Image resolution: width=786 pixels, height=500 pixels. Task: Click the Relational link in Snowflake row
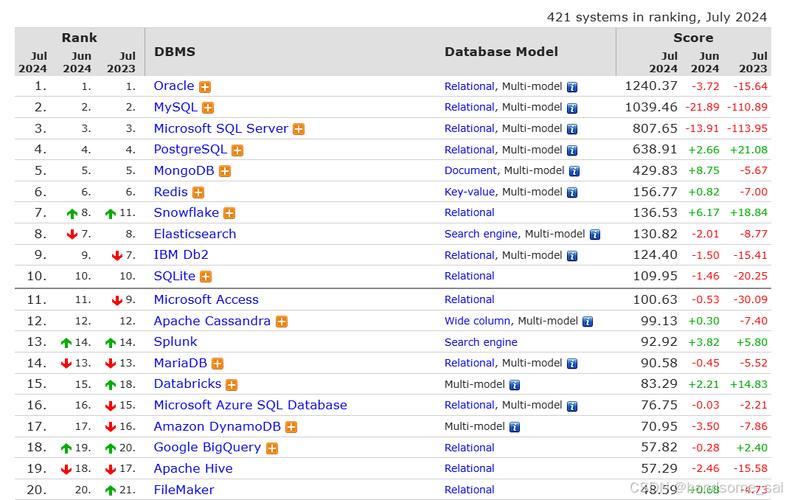(x=470, y=213)
